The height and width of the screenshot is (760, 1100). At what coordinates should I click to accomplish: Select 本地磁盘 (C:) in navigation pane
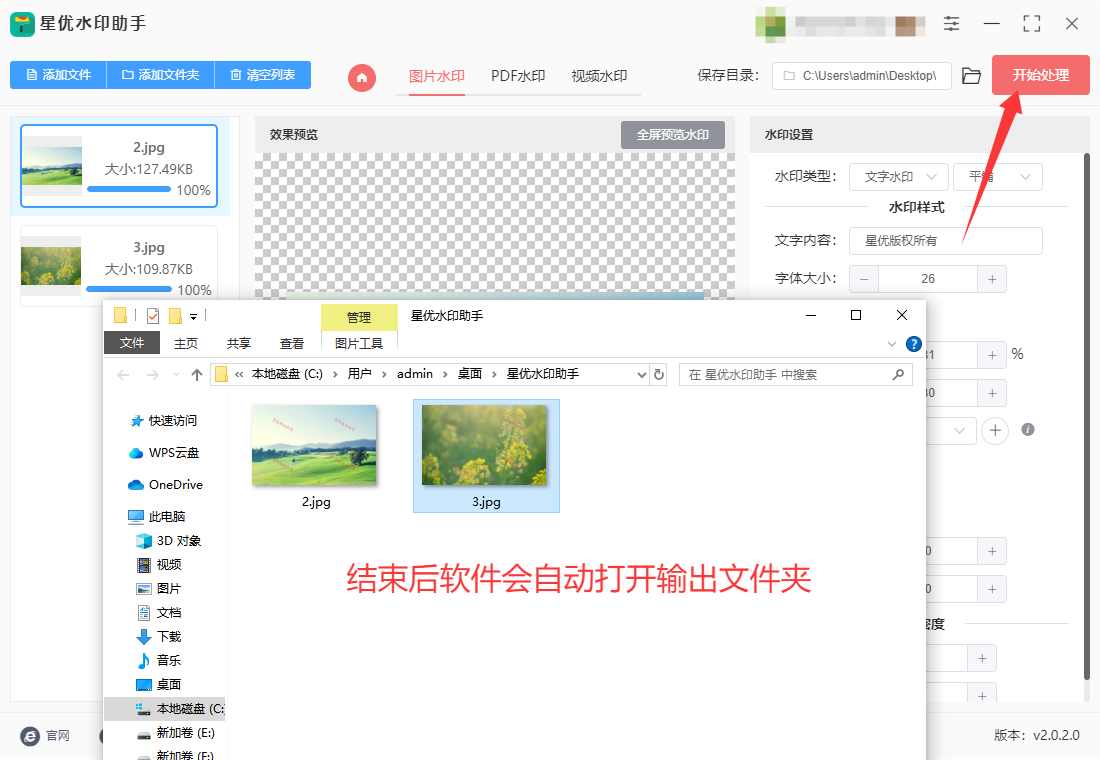[165, 709]
